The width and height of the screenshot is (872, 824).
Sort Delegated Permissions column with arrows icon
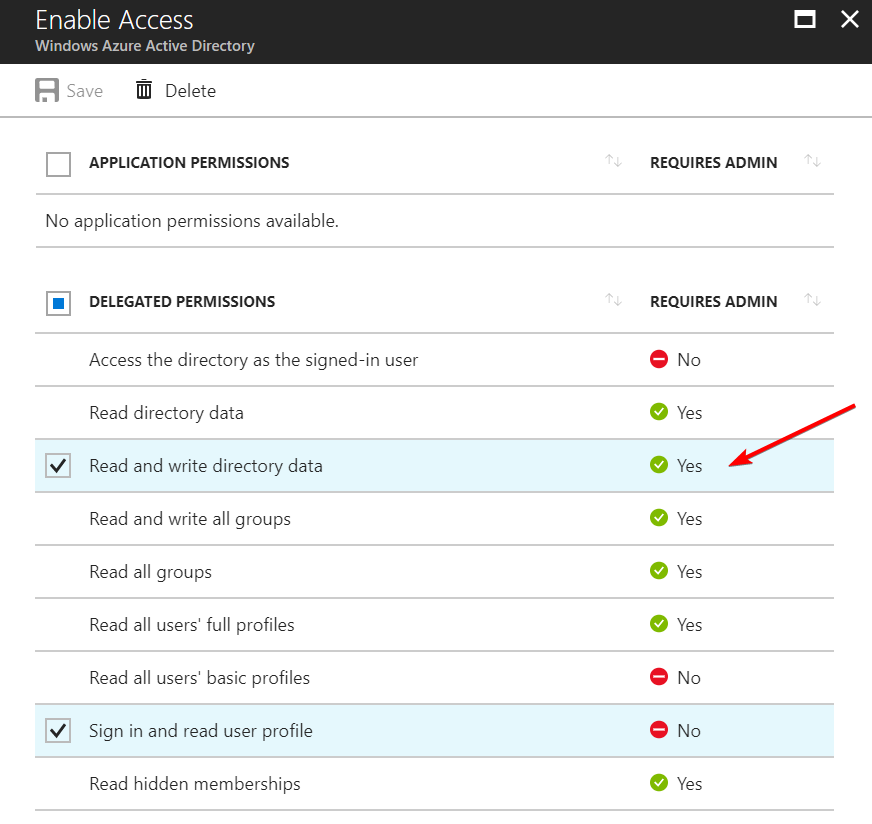(613, 301)
